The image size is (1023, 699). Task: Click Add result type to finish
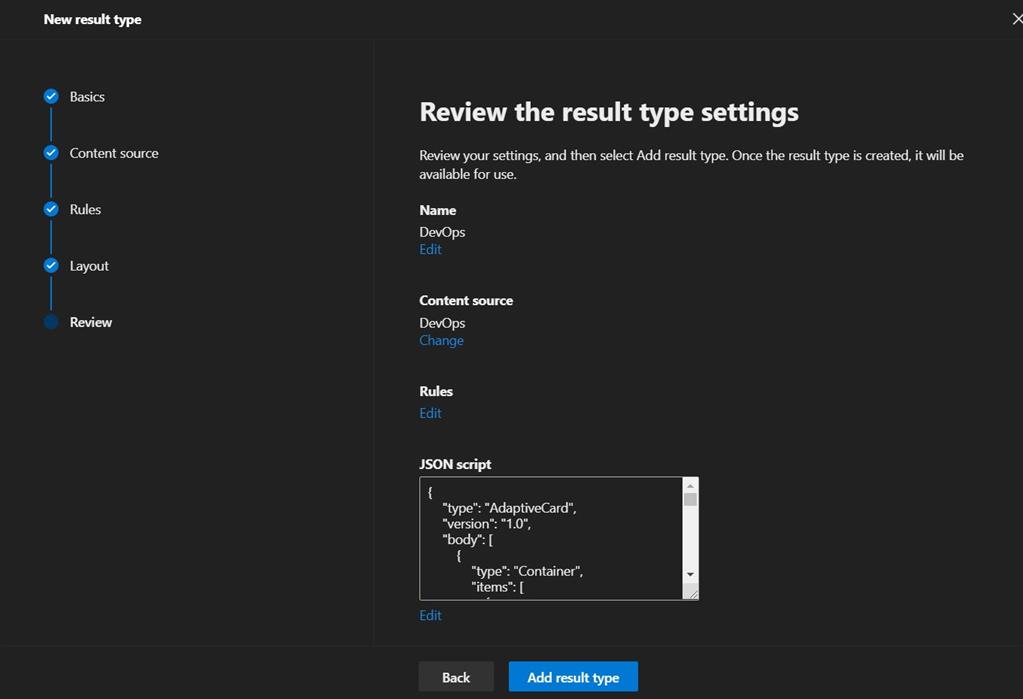pos(573,676)
